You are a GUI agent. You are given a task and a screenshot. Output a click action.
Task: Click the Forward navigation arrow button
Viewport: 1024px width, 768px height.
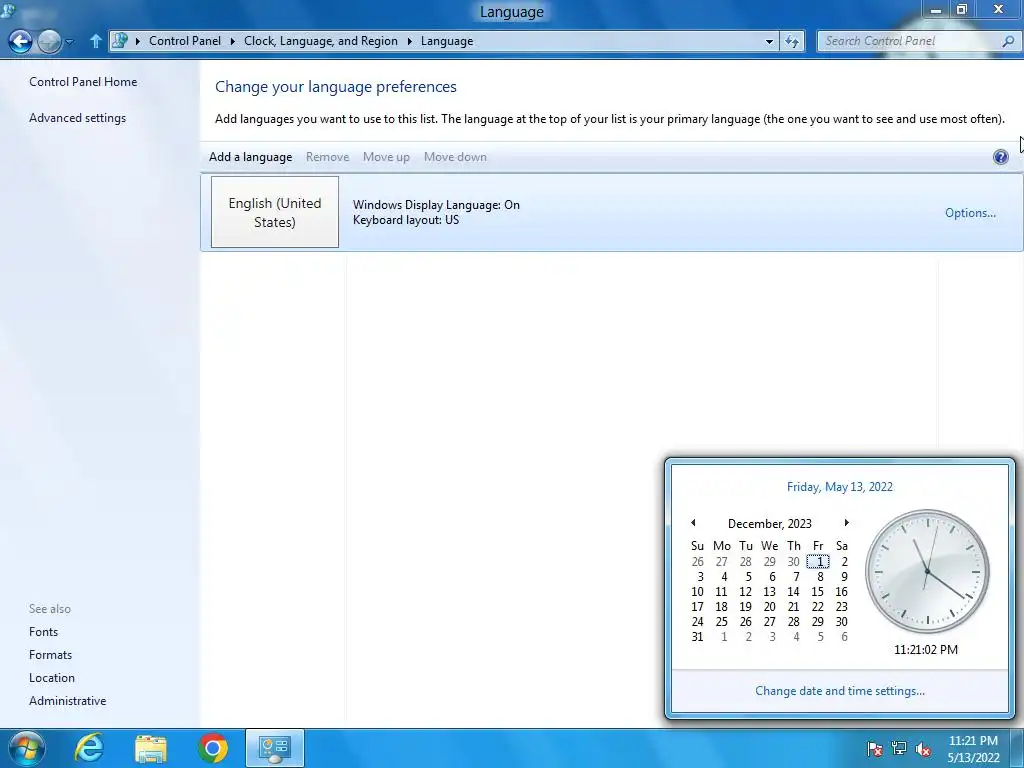[49, 41]
